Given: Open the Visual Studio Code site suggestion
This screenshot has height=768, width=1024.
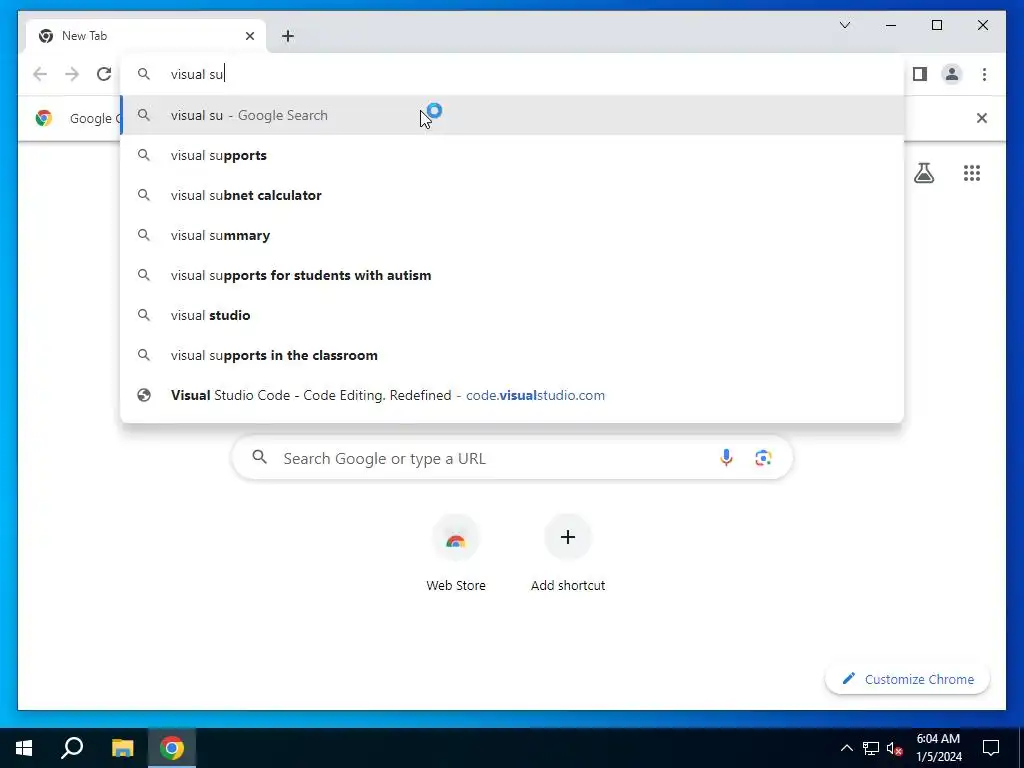Looking at the screenshot, I should coord(512,395).
